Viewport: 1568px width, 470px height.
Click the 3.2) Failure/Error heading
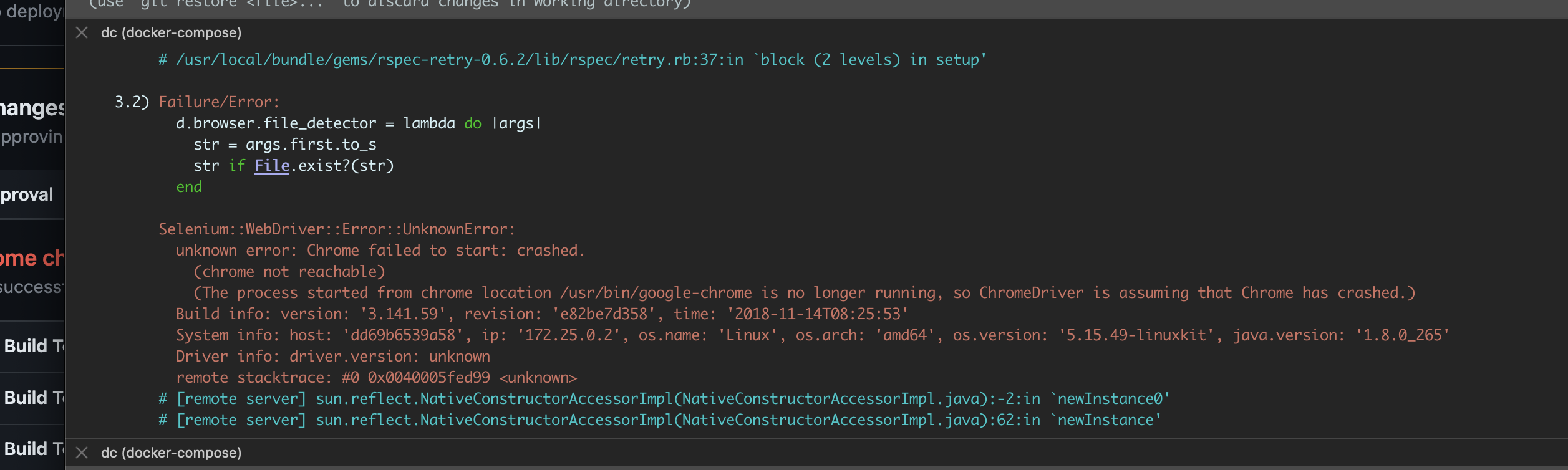tap(196, 102)
